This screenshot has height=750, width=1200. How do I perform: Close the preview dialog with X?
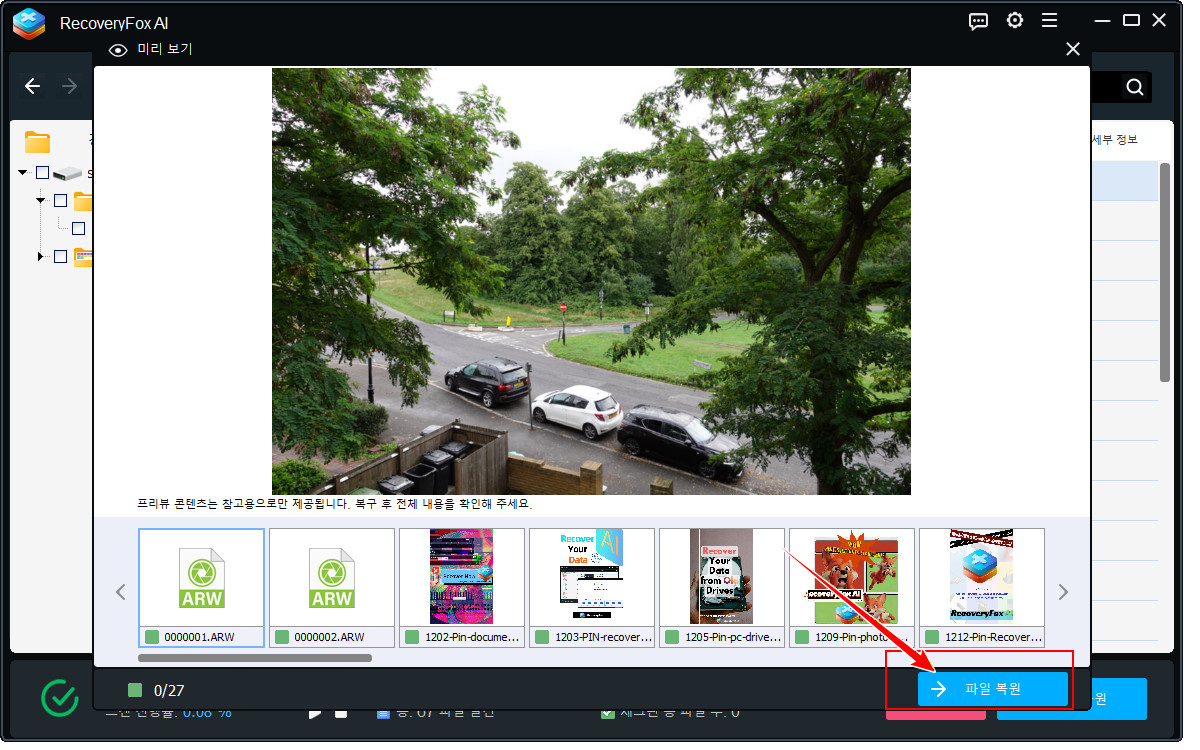click(1073, 49)
